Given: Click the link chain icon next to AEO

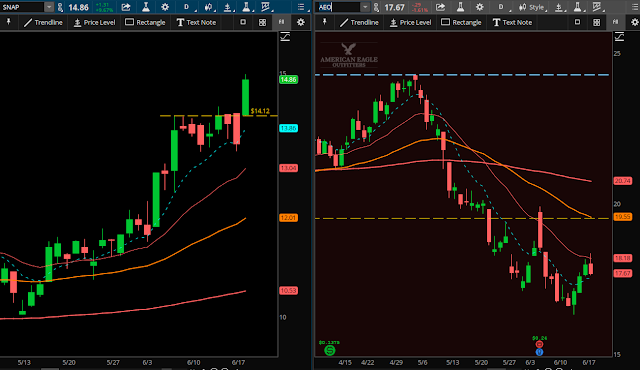Looking at the screenshot, I should tap(376, 7).
